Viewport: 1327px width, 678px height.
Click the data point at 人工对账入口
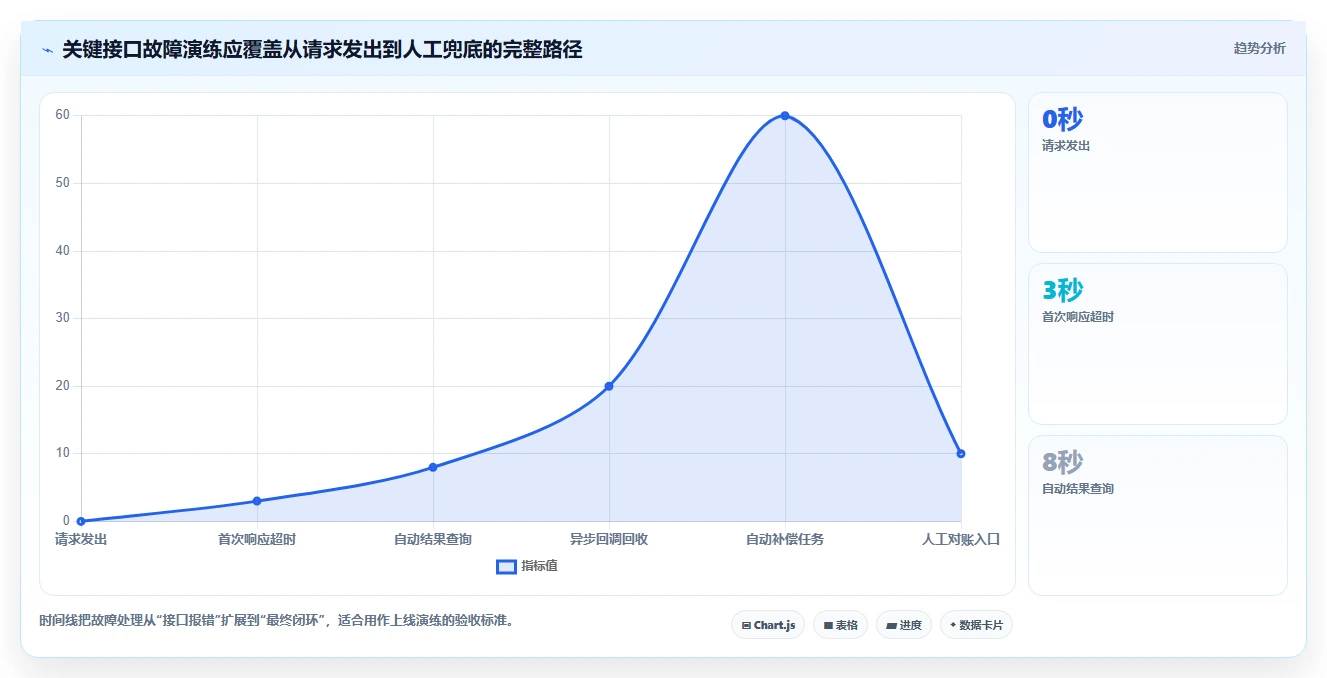[961, 454]
